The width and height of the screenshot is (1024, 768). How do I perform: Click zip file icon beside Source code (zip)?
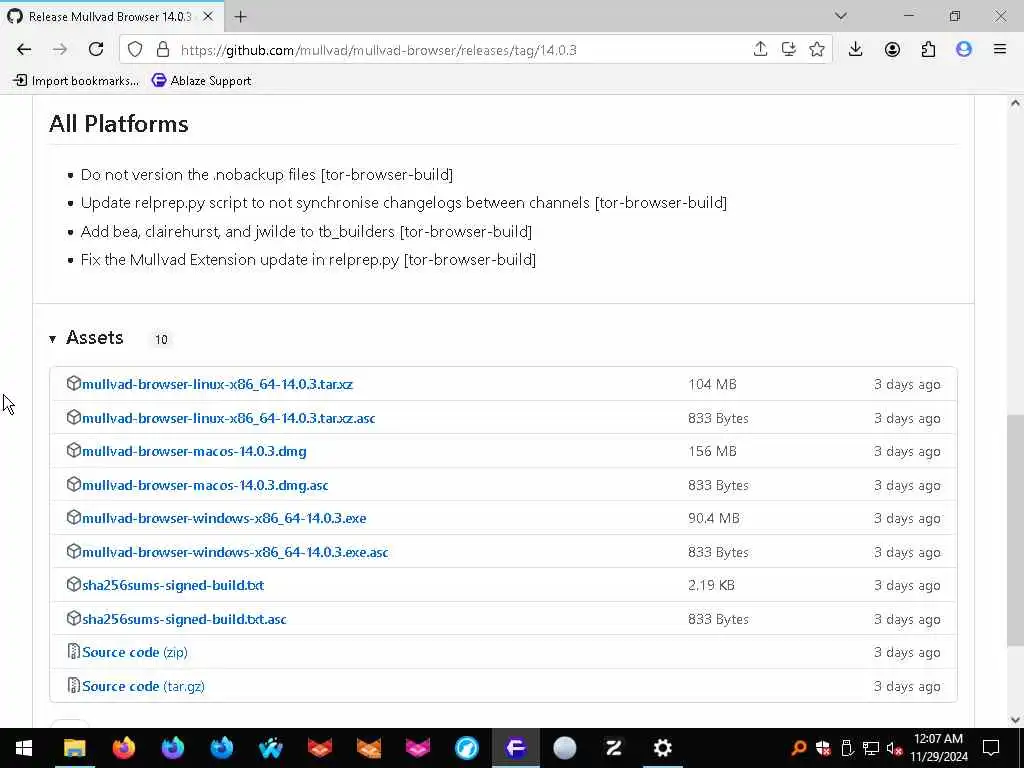(x=73, y=651)
